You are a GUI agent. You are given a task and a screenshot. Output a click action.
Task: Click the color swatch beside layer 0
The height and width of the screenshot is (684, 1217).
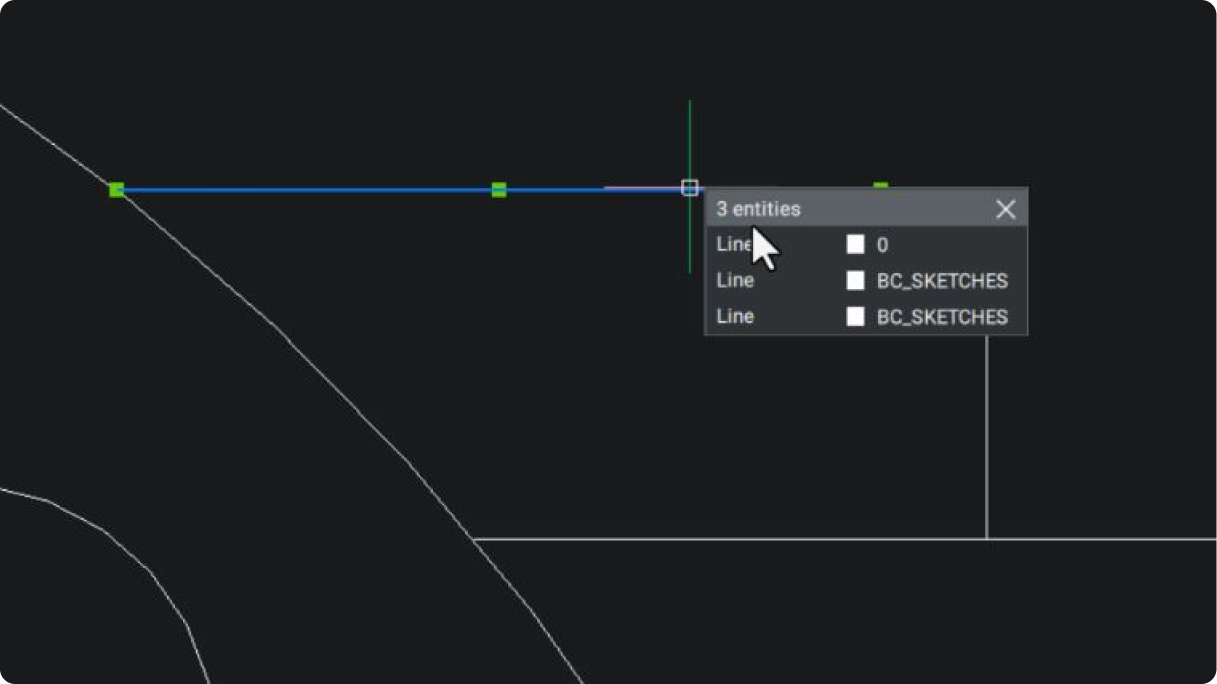coord(855,245)
